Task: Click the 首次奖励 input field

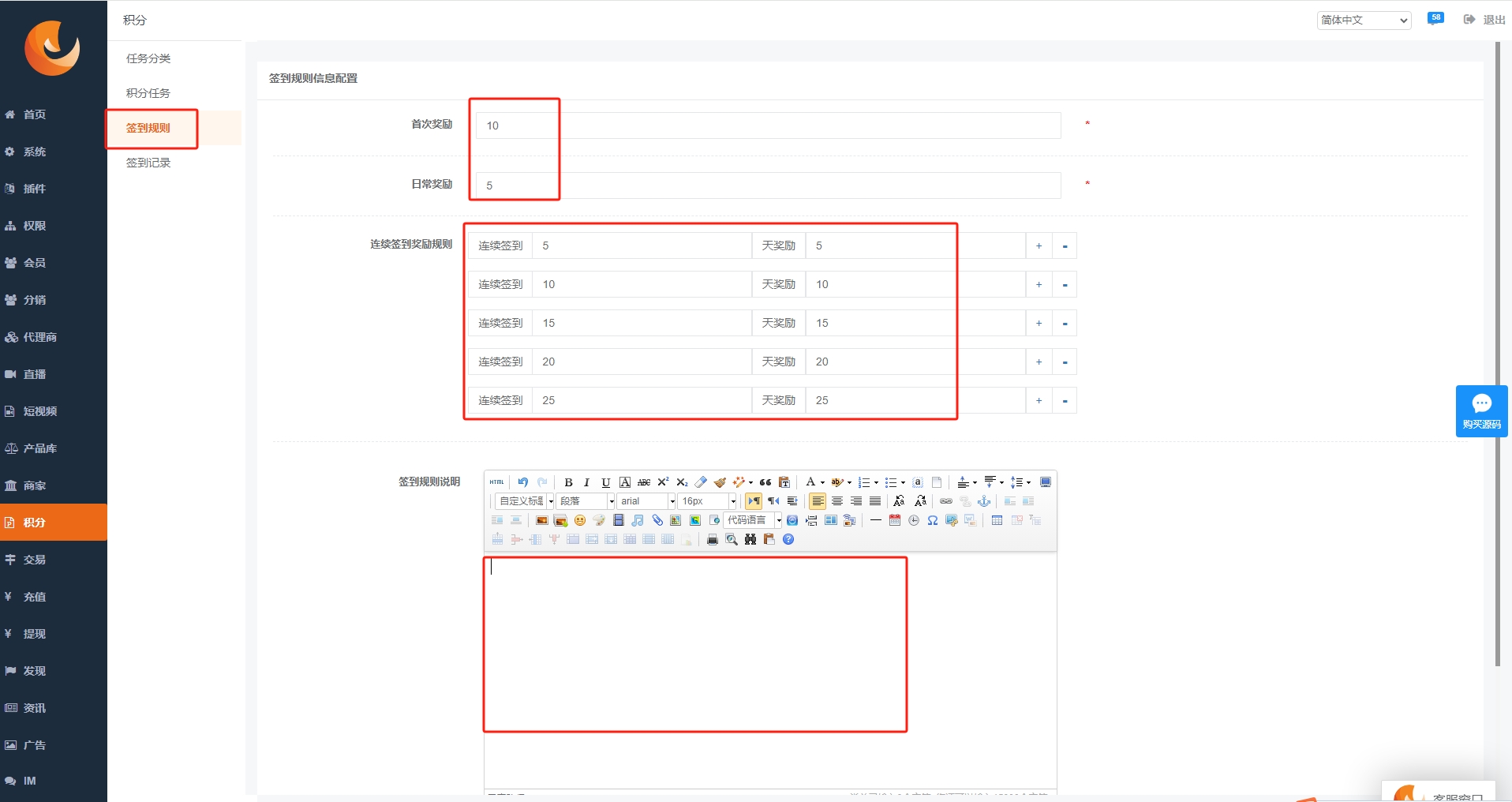Action: coord(768,126)
